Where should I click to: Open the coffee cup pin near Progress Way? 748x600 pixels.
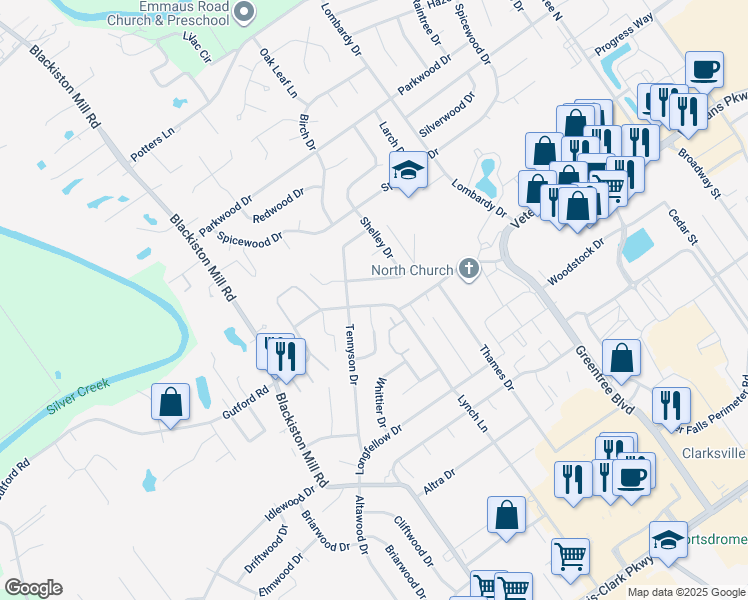click(x=705, y=70)
